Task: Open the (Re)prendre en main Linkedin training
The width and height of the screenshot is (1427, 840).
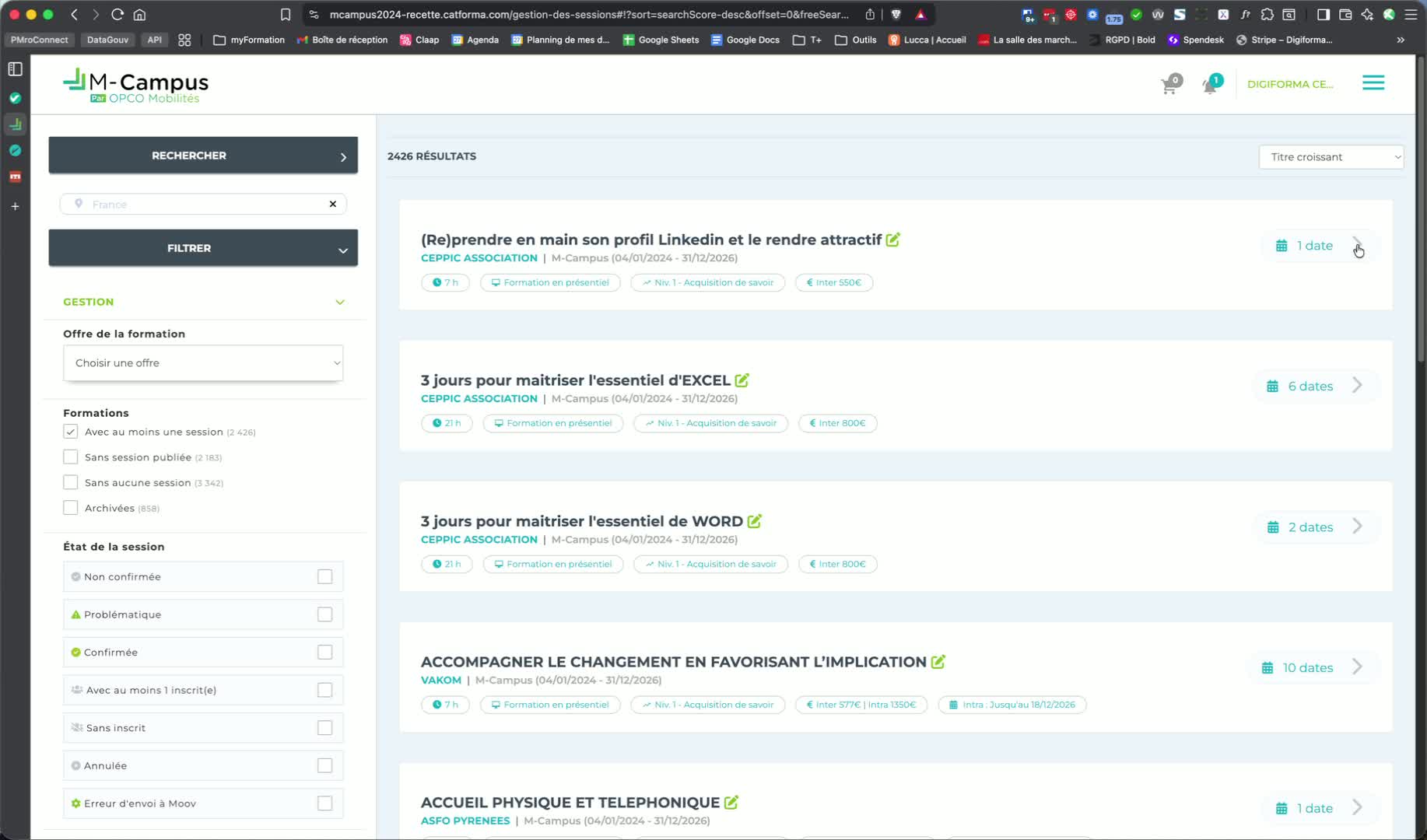Action: pos(651,240)
